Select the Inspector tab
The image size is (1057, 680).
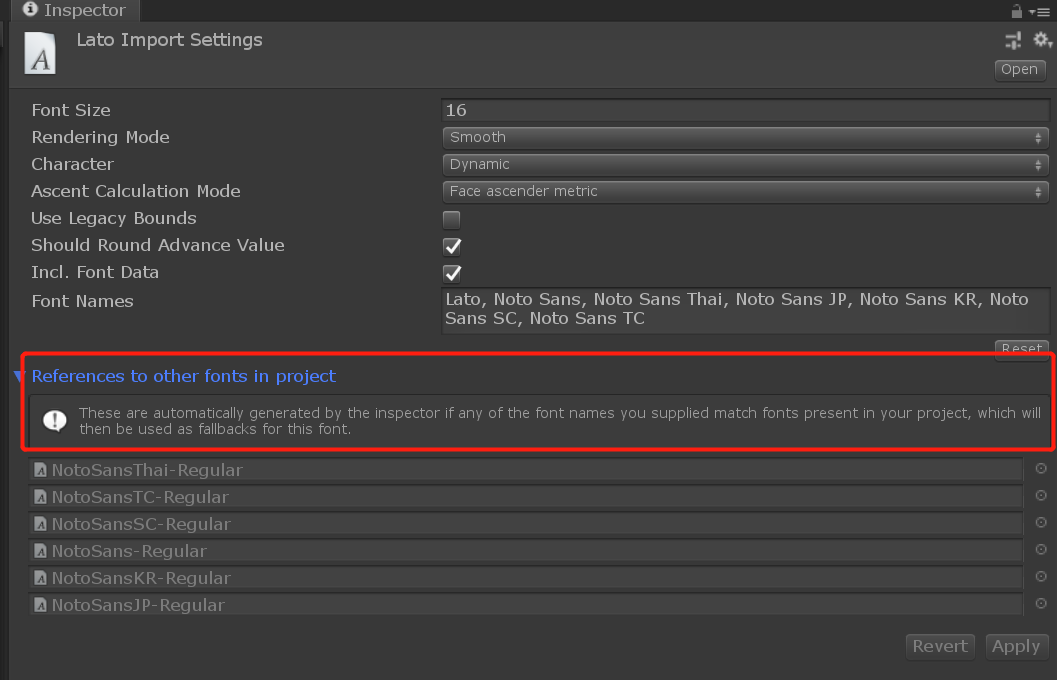[75, 10]
